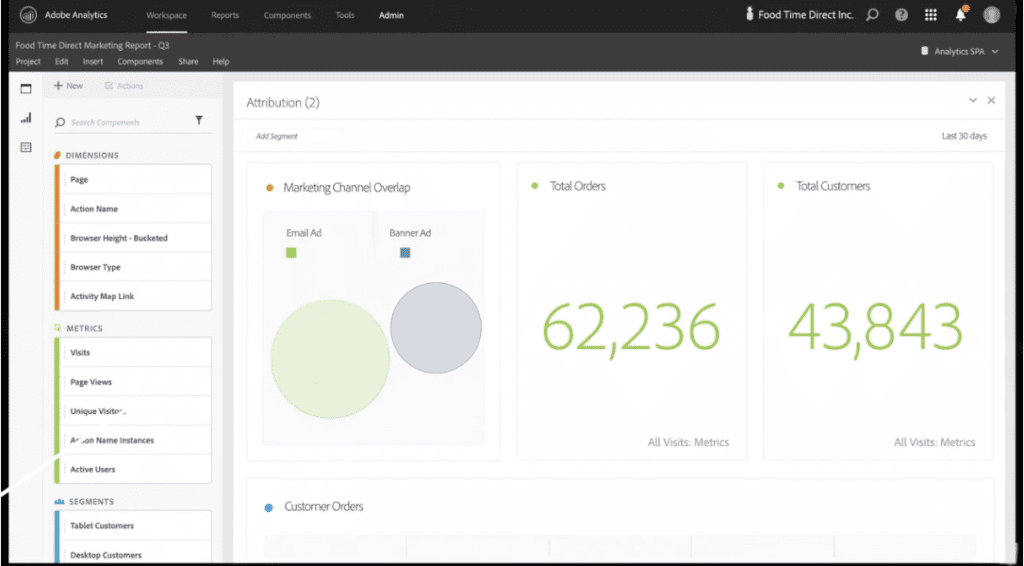
Task: Click the blue Banner Ad legend swatch
Action: coord(405,253)
